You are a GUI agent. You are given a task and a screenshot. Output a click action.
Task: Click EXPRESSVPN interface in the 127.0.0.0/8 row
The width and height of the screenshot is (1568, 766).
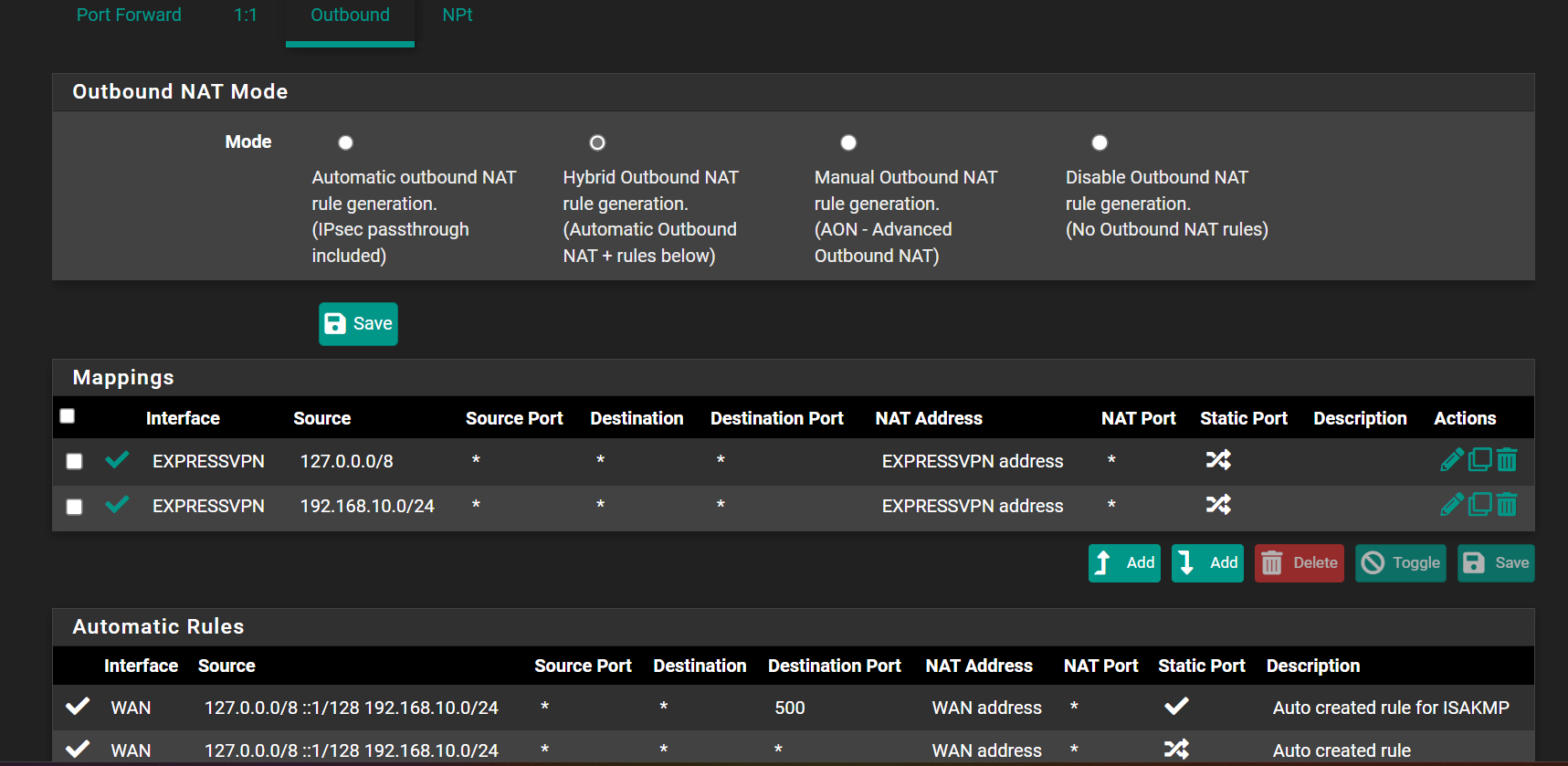(x=208, y=461)
